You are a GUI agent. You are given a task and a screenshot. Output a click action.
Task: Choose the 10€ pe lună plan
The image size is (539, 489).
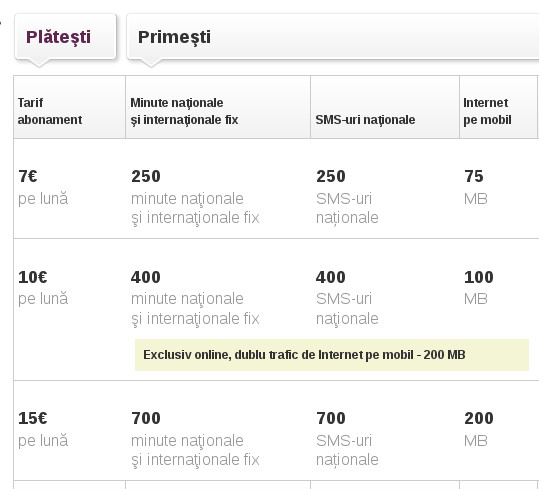[43, 288]
